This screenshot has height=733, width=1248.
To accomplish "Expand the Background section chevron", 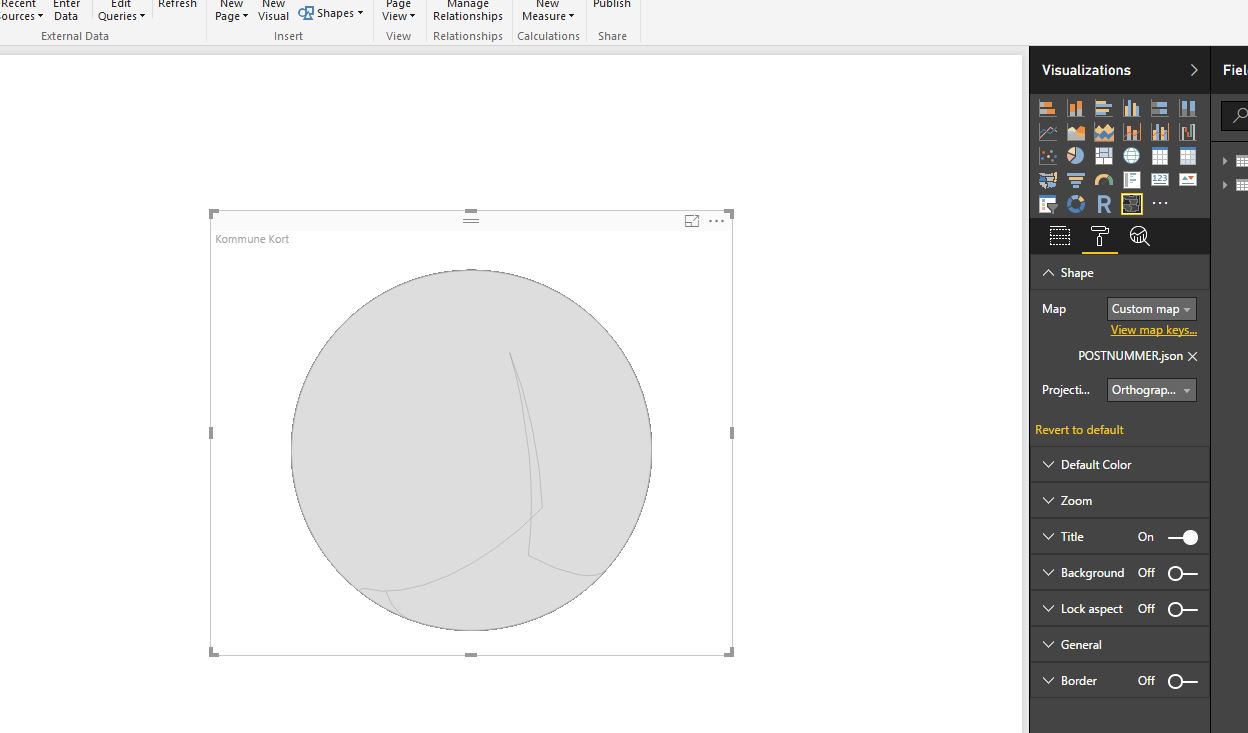I will [x=1048, y=573].
